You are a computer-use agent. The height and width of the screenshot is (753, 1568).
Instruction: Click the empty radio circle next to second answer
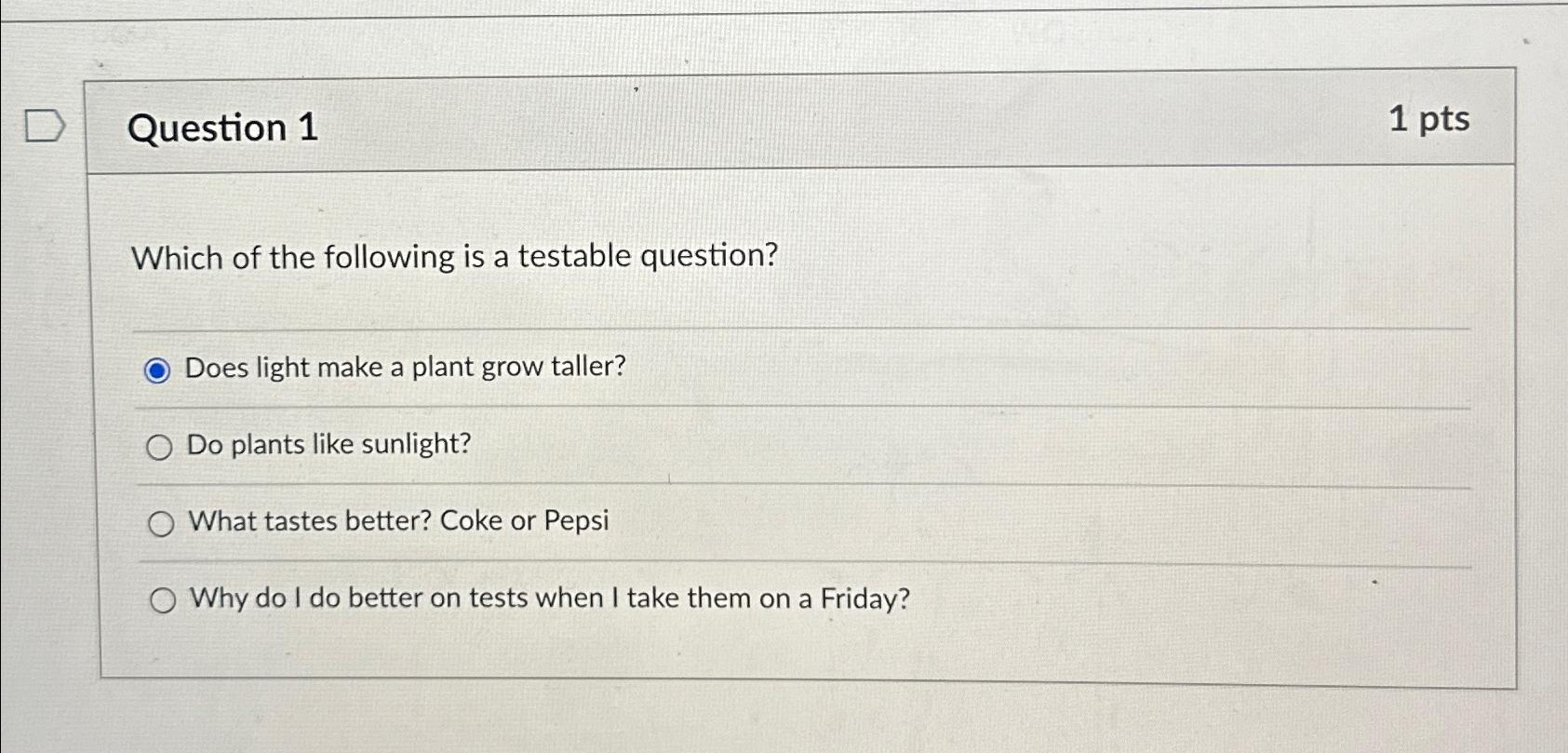160,446
